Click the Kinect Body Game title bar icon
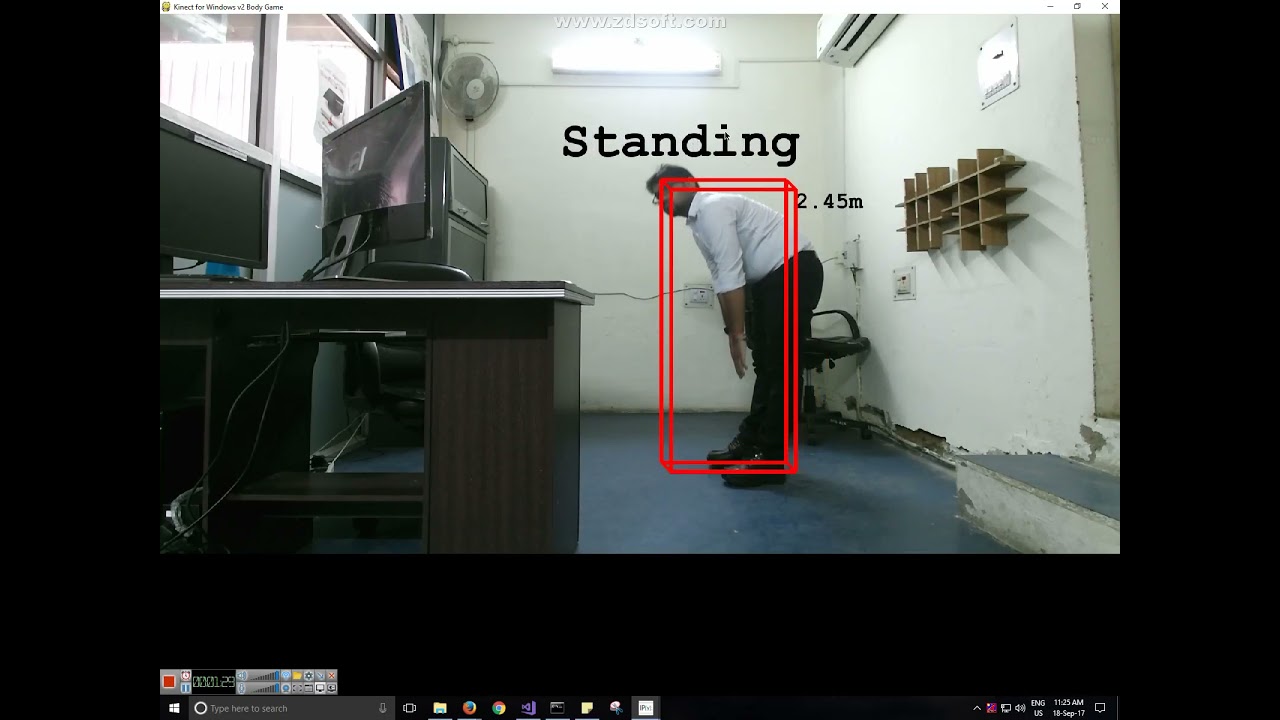The width and height of the screenshot is (1280, 720). pyautogui.click(x=167, y=7)
